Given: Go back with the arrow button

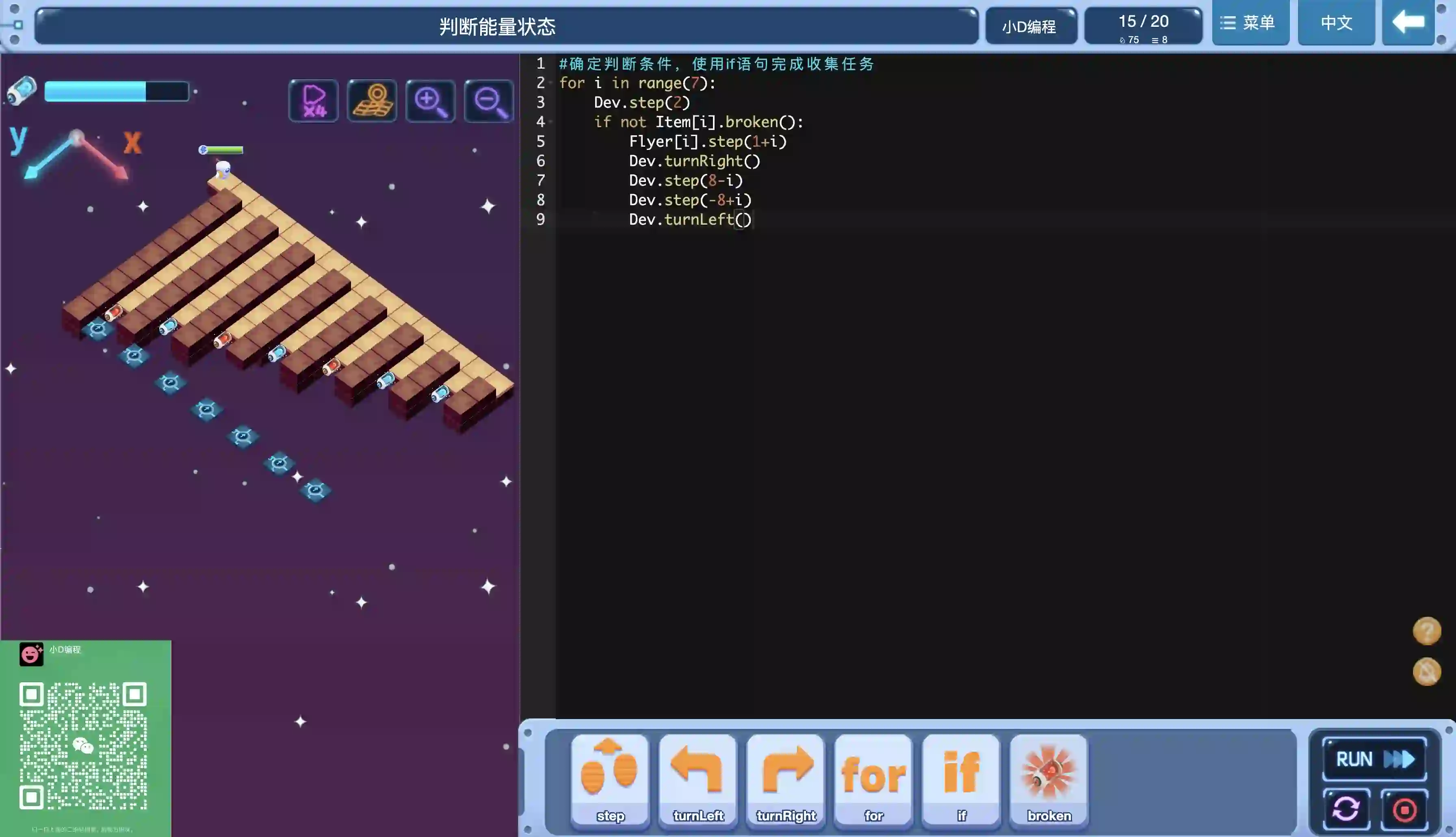Looking at the screenshot, I should coord(1408,23).
